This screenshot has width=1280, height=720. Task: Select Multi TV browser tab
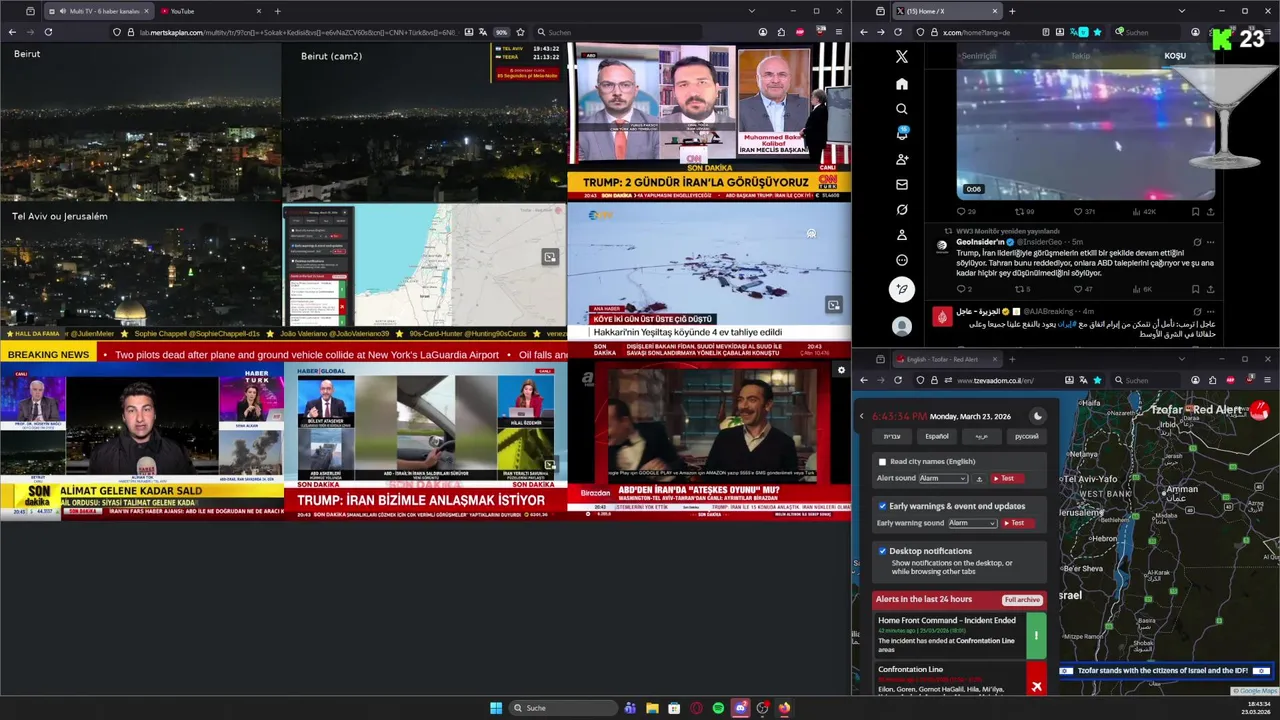pos(98,11)
